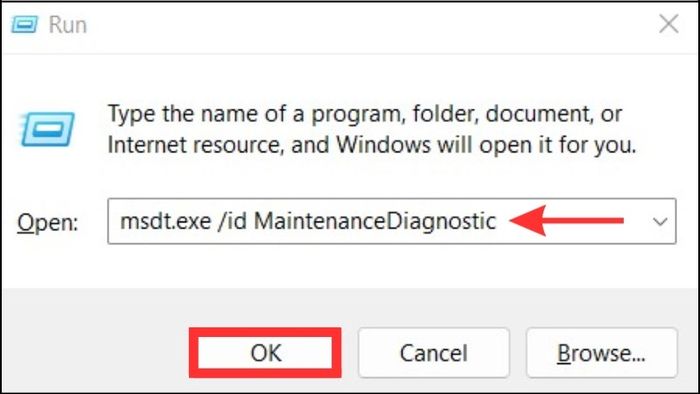Click the "Open:" label

[47, 222]
